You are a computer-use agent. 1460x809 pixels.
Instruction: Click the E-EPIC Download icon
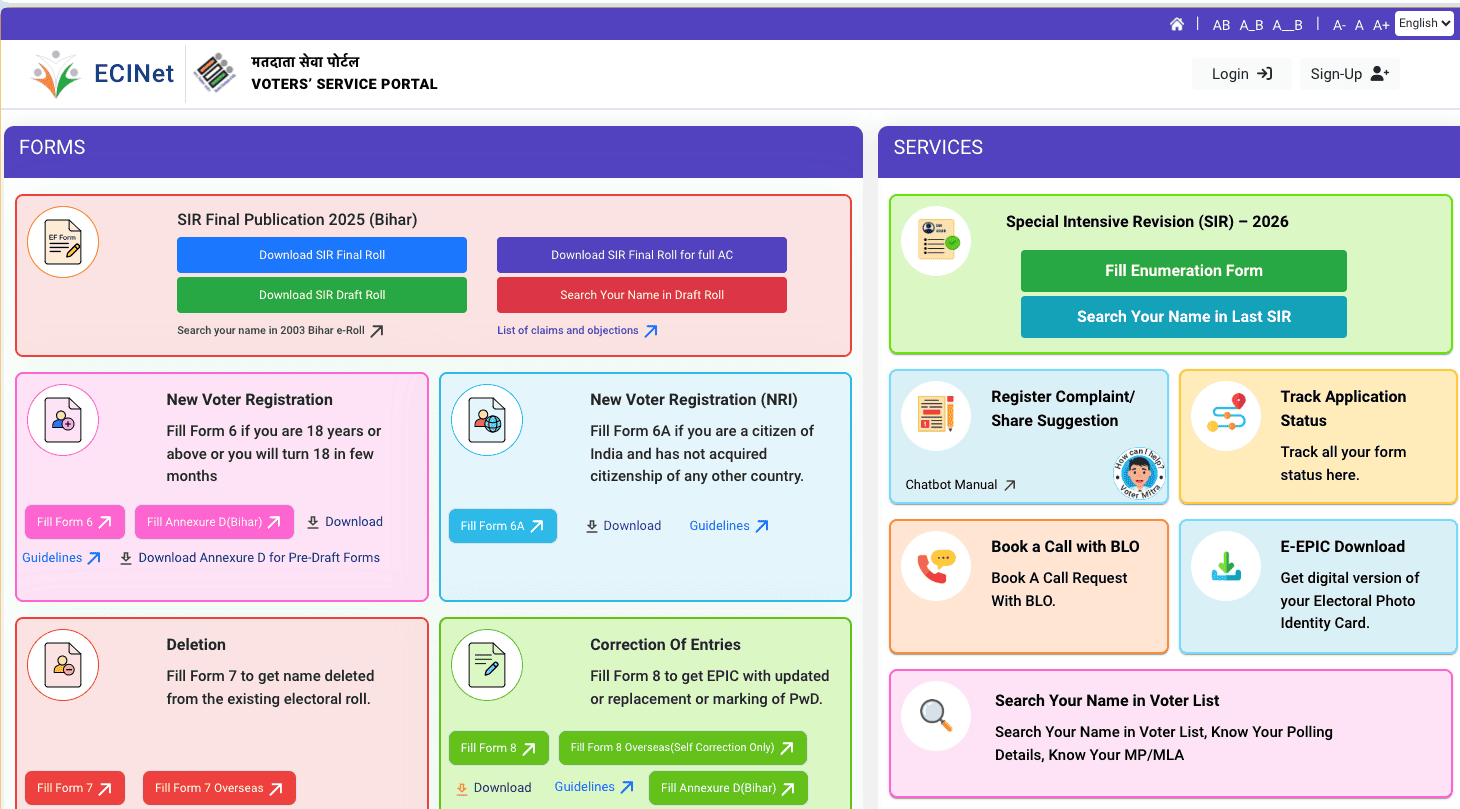point(1225,566)
